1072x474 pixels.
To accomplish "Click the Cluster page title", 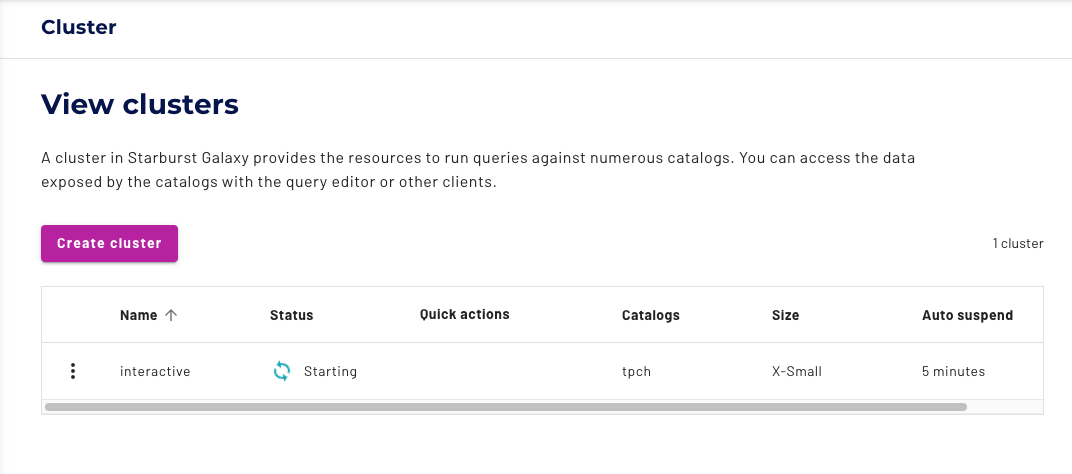I will click(79, 27).
